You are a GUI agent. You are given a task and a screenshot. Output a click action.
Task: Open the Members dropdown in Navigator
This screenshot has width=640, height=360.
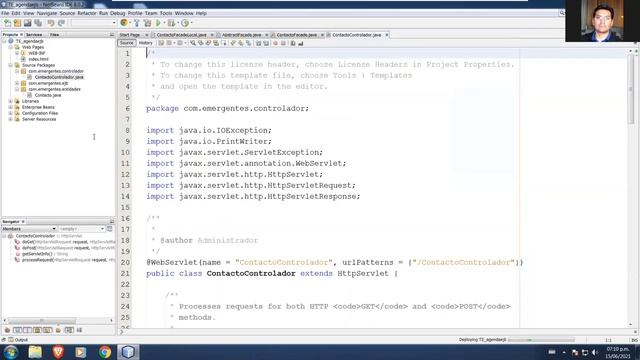pyautogui.click(x=29, y=229)
